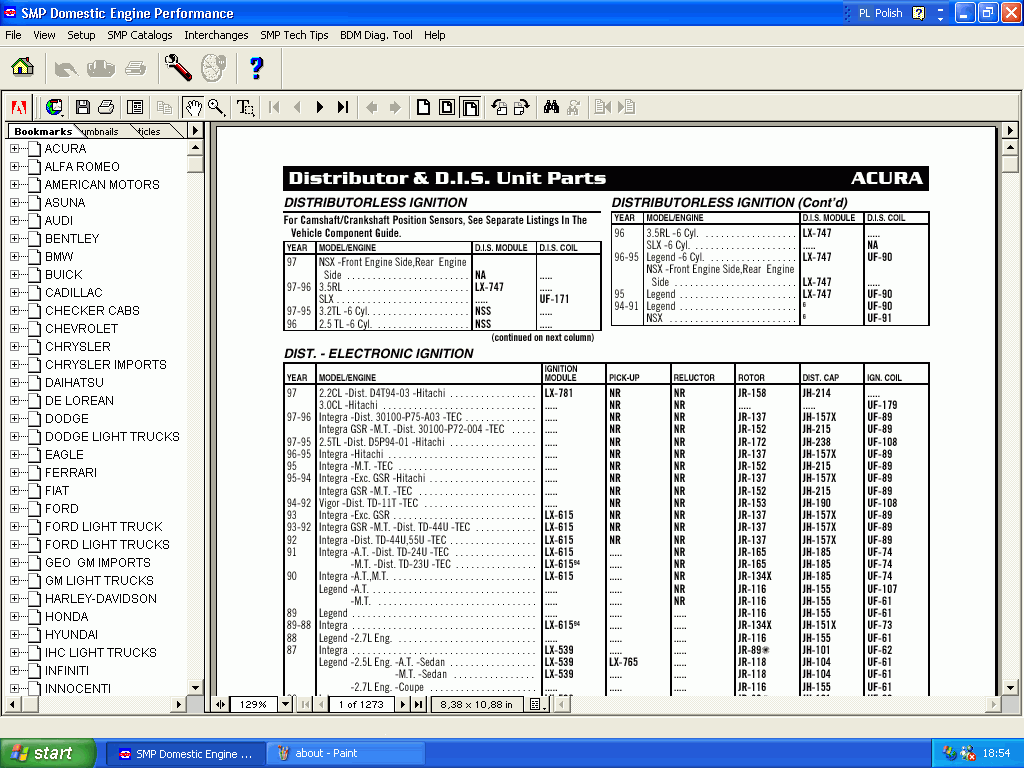Open the zoom level dropdown arrow
The height and width of the screenshot is (768, 1024).
pos(285,705)
